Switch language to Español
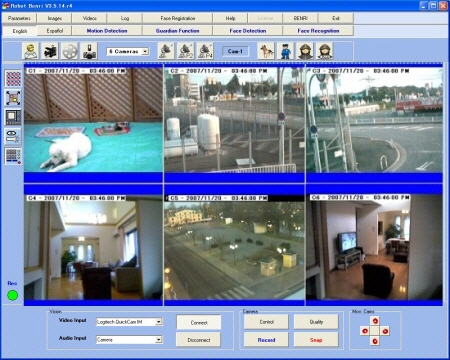This screenshot has height=360, width=450. click(x=55, y=31)
